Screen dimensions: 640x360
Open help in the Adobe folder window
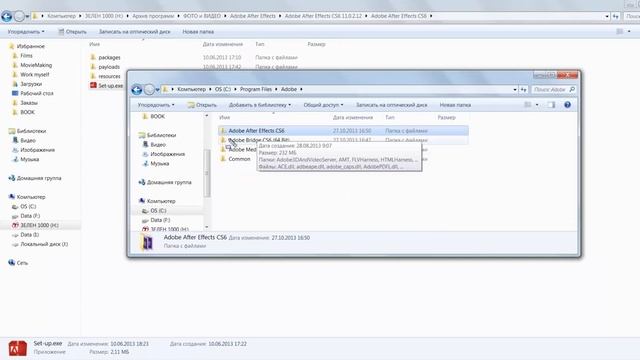(567, 105)
